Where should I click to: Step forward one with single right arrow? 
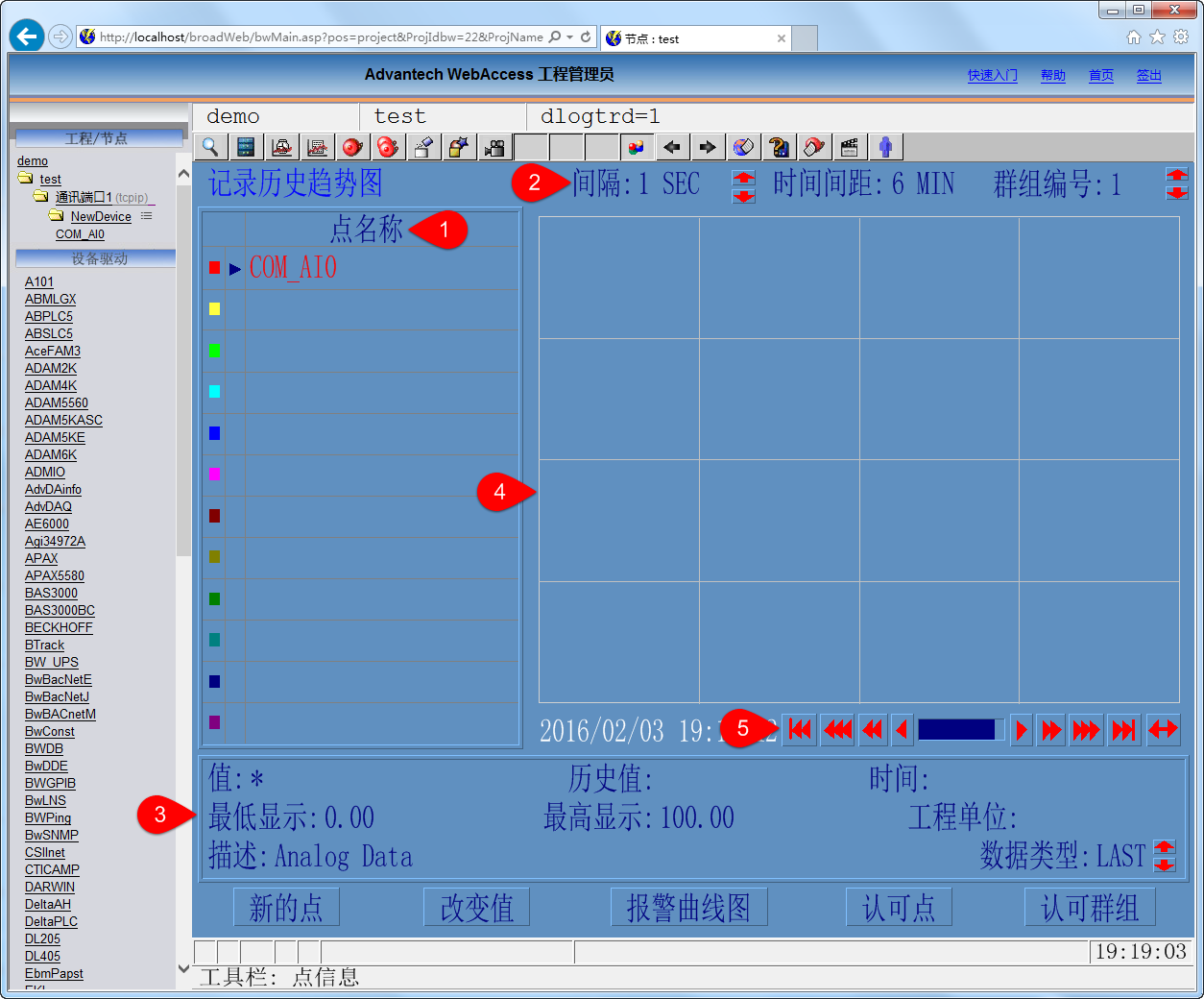(1022, 730)
